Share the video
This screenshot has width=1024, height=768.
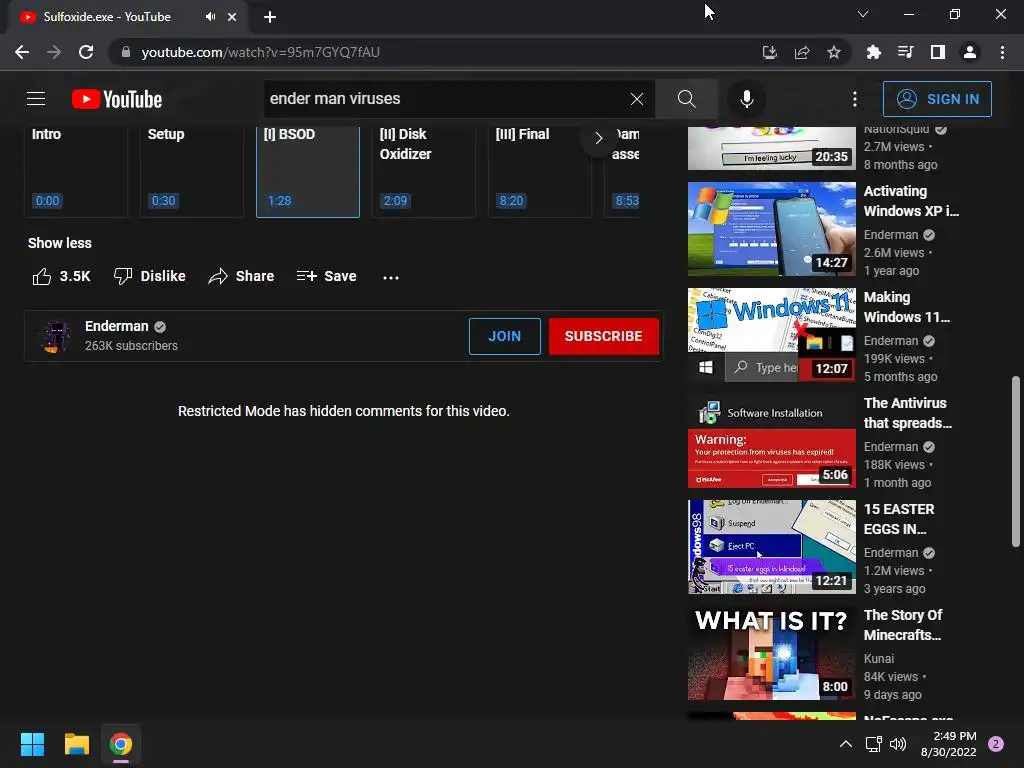(x=241, y=276)
